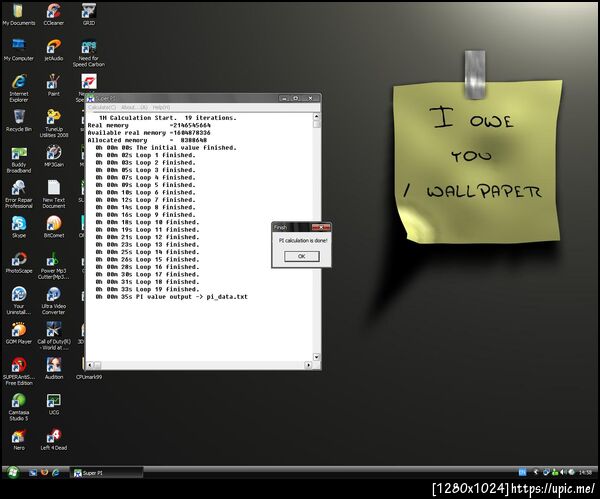The height and width of the screenshot is (499, 600).
Task: Select the Internet Explorer desktop icon
Action: 19,88
